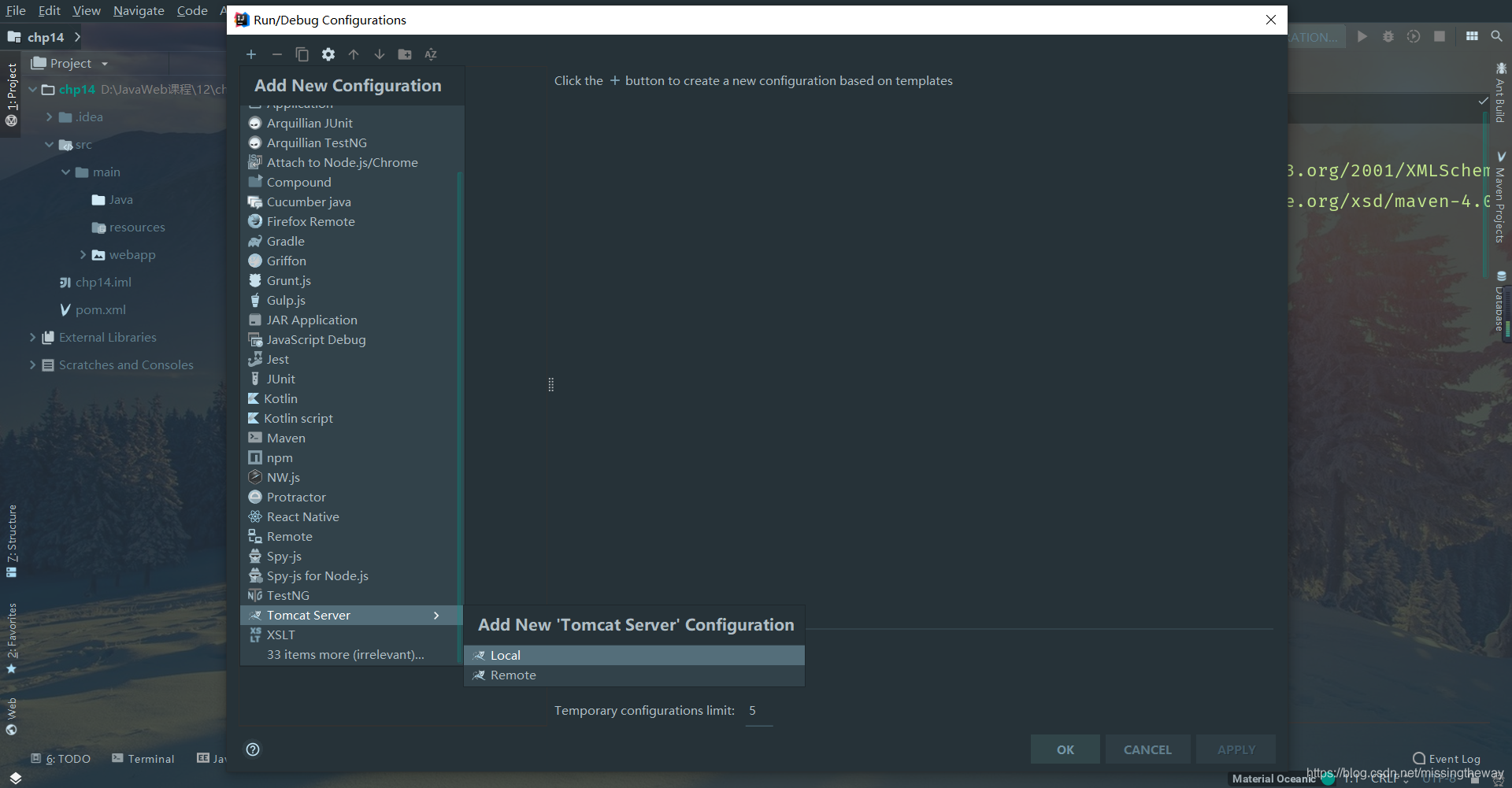Choose Remote Tomcat Server configuration
The width and height of the screenshot is (1512, 788).
[x=634, y=675]
